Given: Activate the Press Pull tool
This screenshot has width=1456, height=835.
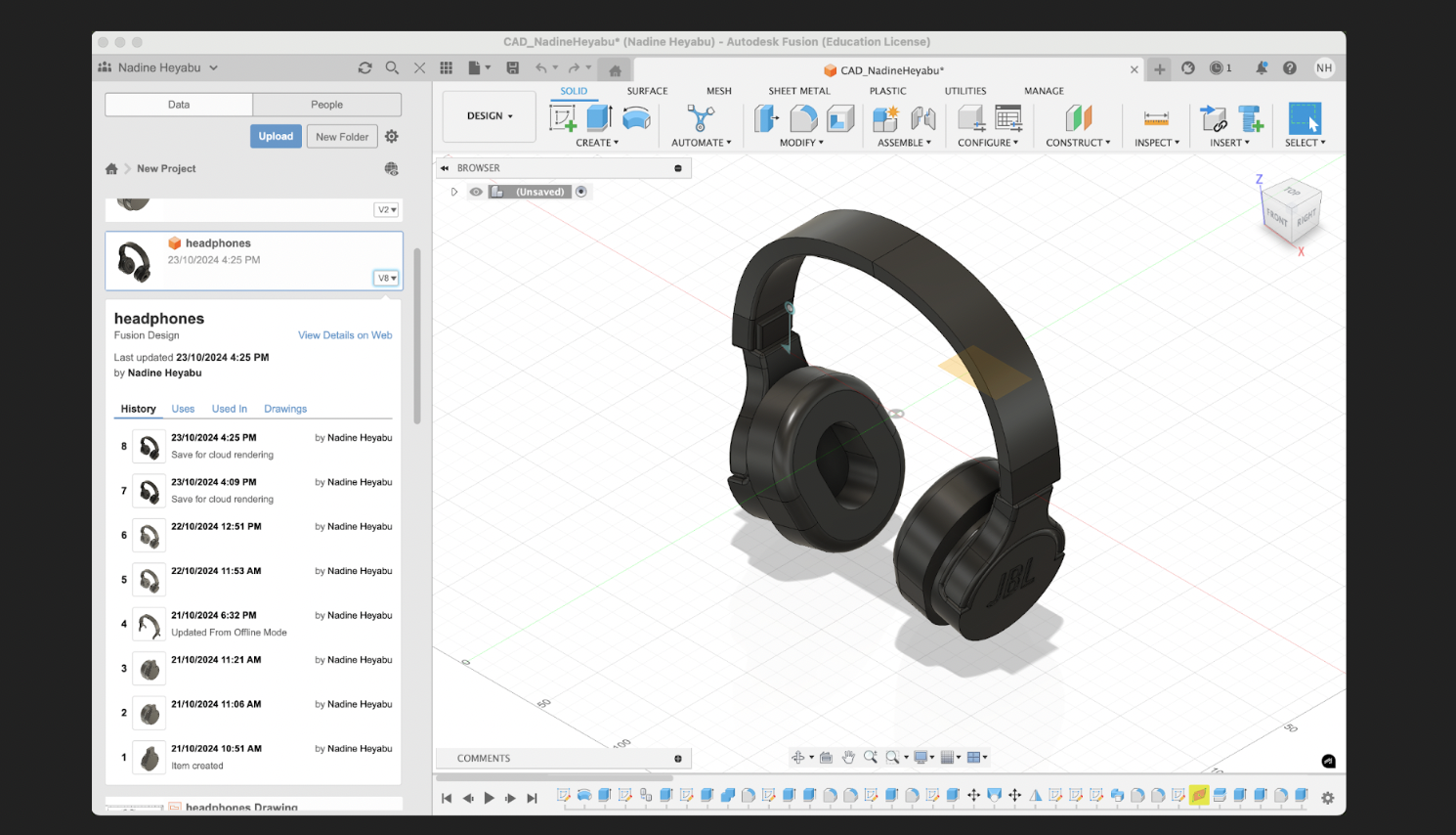Looking at the screenshot, I should pyautogui.click(x=767, y=118).
